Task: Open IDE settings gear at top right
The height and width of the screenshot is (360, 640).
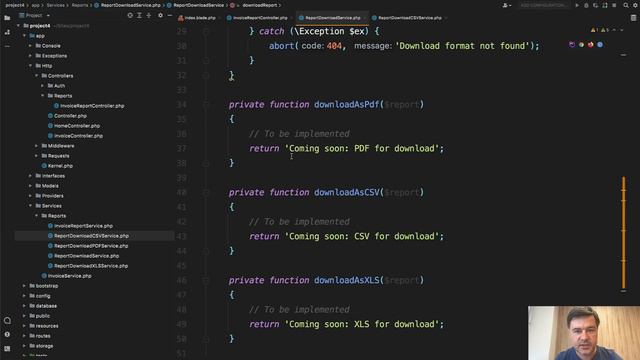Action: point(635,5)
